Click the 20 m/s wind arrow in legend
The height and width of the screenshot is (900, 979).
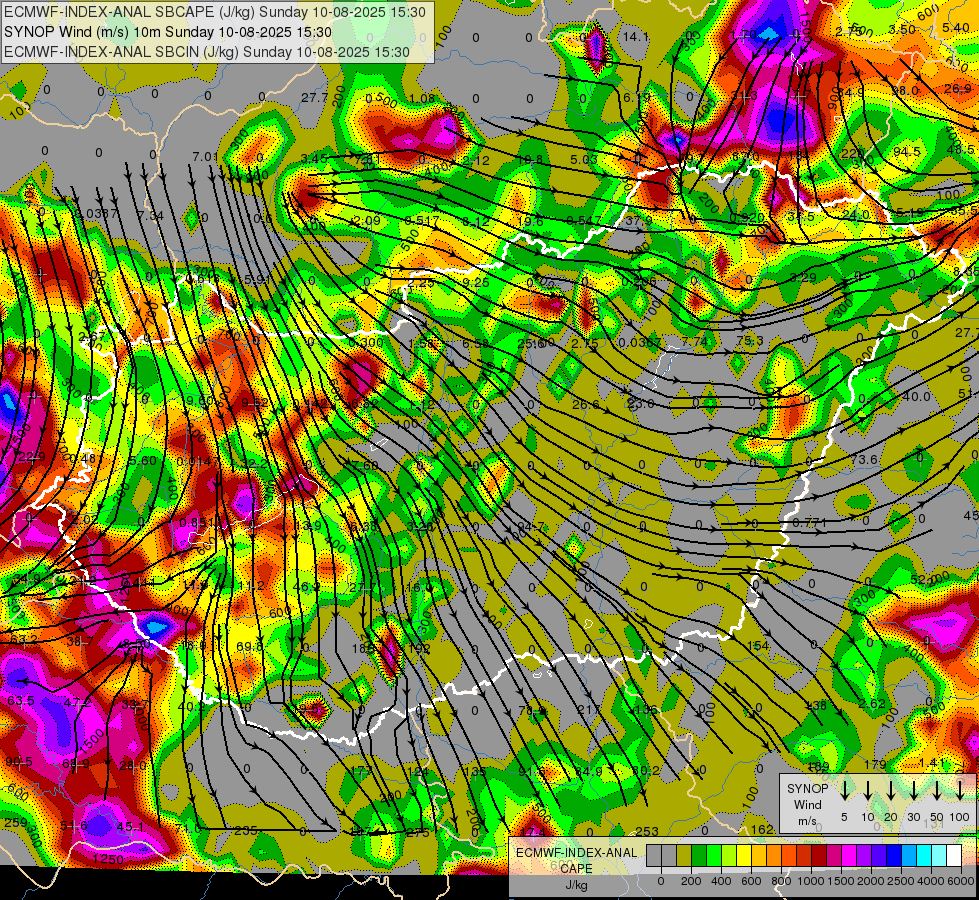pyautogui.click(x=891, y=790)
